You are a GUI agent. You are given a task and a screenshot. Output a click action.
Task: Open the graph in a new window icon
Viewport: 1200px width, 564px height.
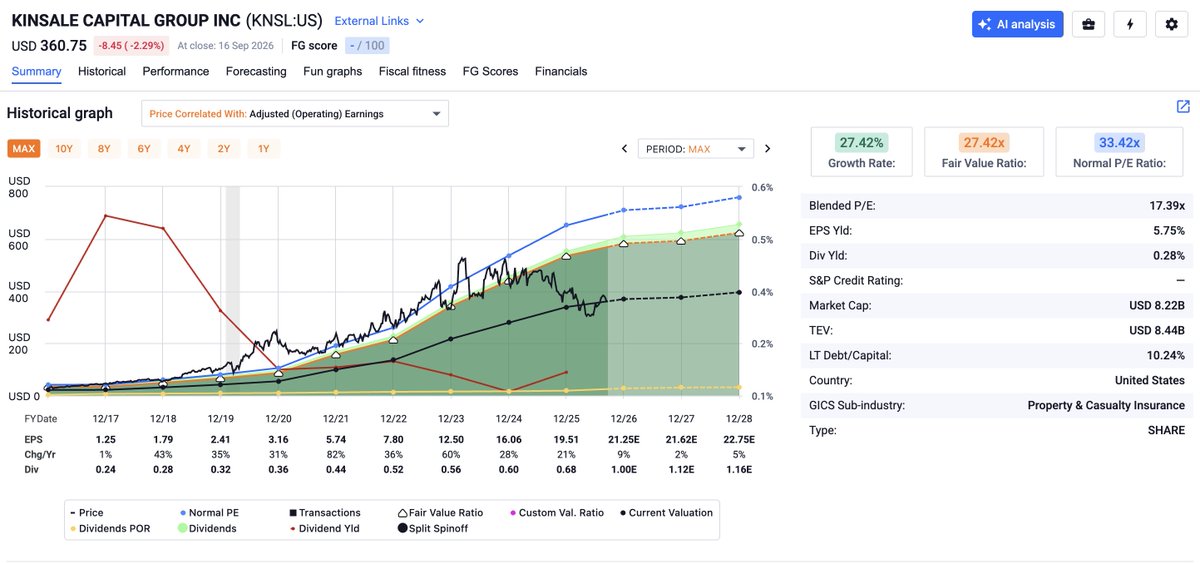click(x=1183, y=106)
